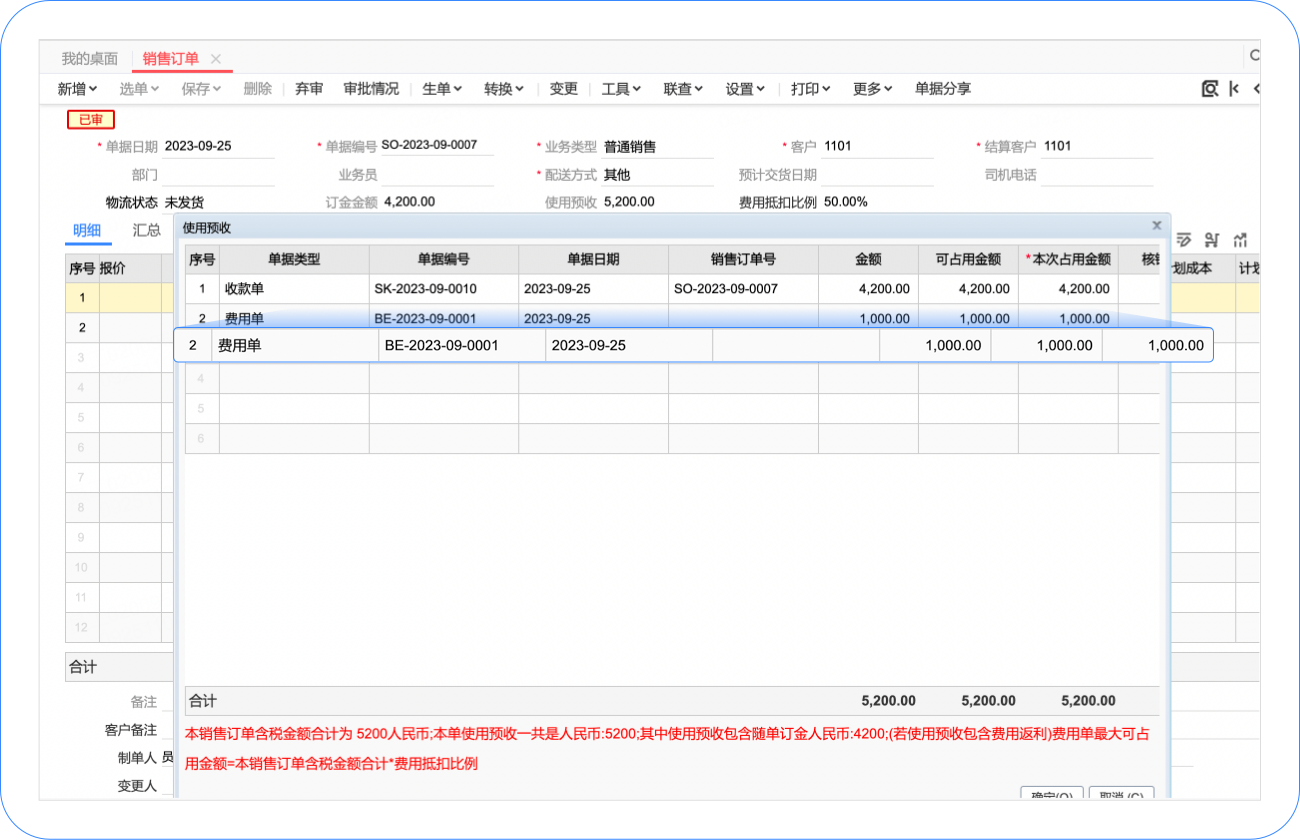Viewport: 1300px width, 840px height.
Task: Click the edit-lines icon above the grid
Action: [1185, 239]
